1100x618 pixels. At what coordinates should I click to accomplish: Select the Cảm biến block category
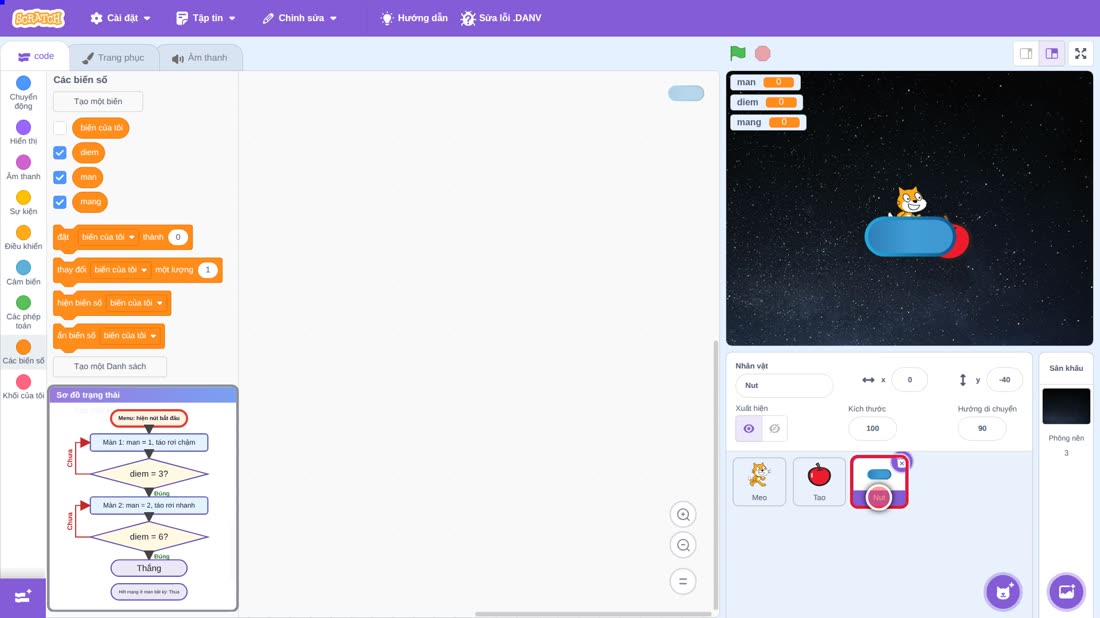[23, 272]
